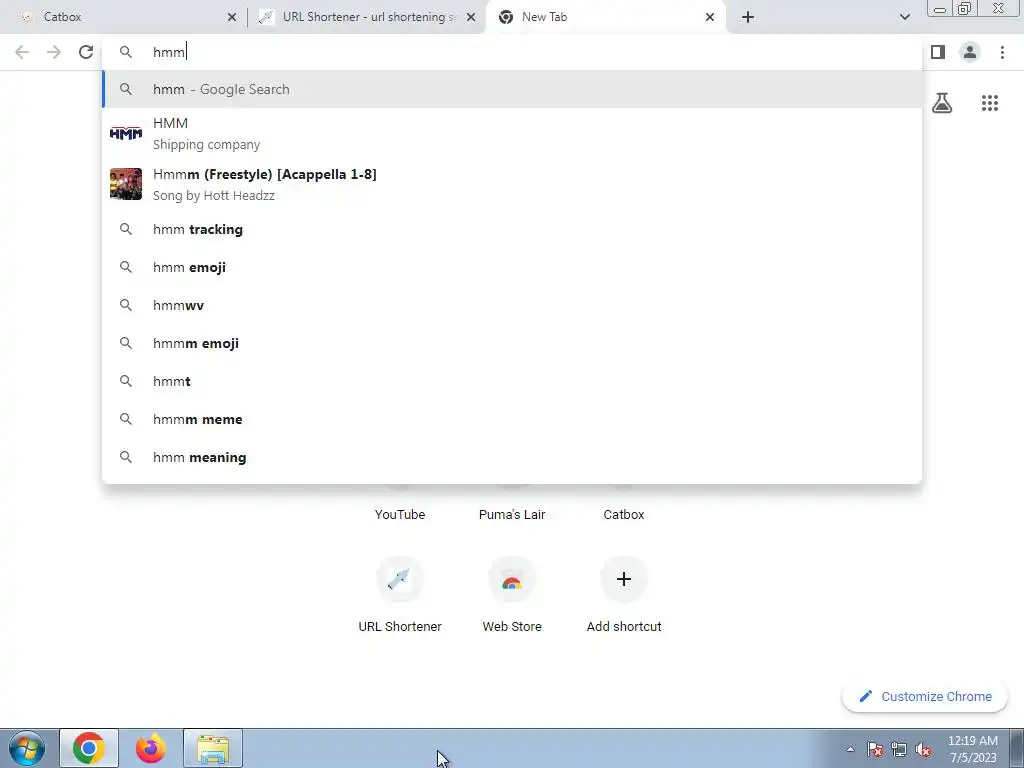Open the Action Center flag icon

[x=875, y=750]
